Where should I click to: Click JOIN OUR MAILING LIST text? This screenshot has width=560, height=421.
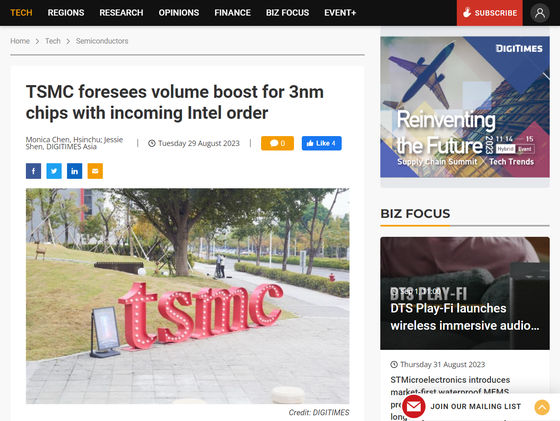click(475, 406)
